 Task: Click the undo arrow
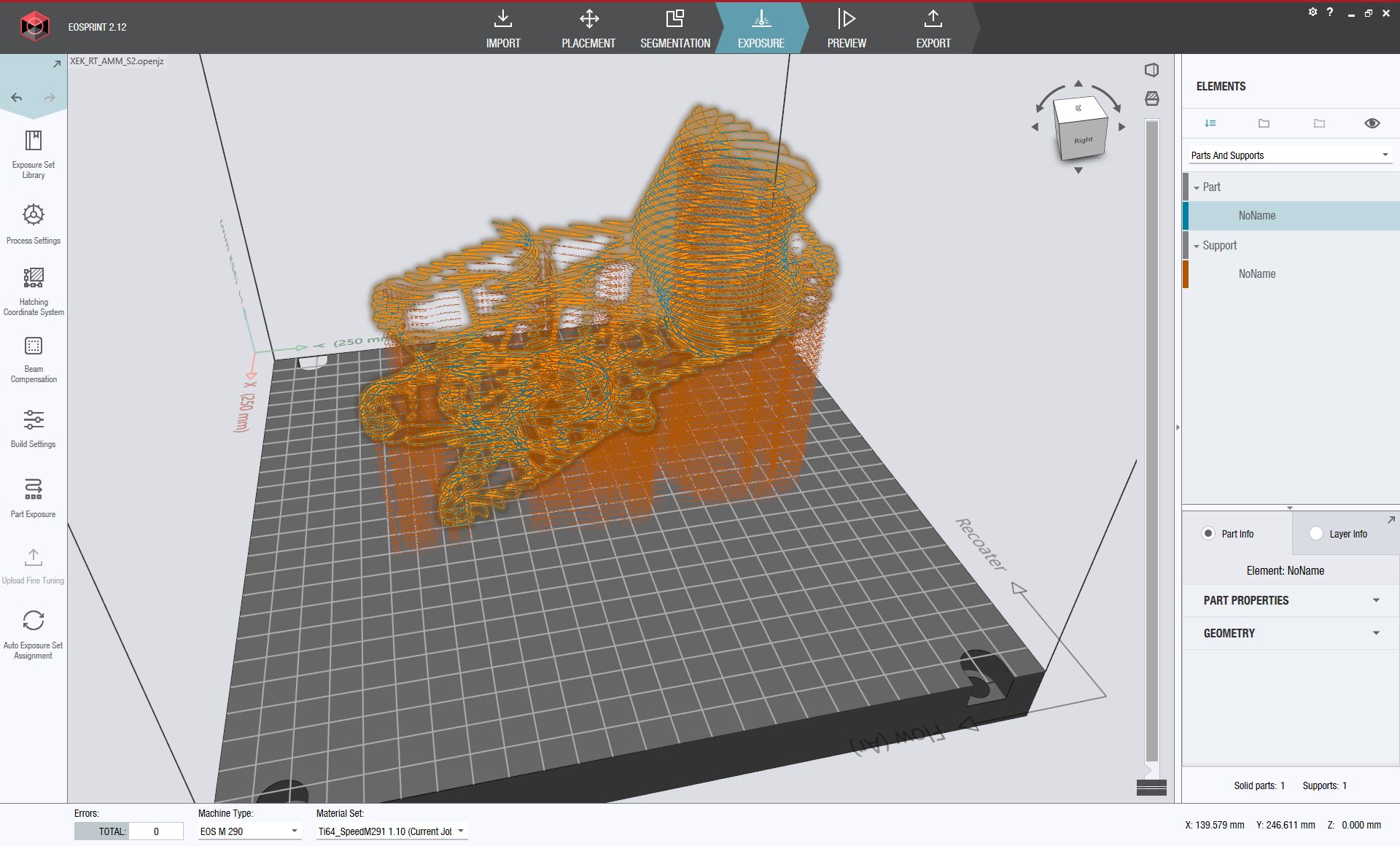click(17, 97)
